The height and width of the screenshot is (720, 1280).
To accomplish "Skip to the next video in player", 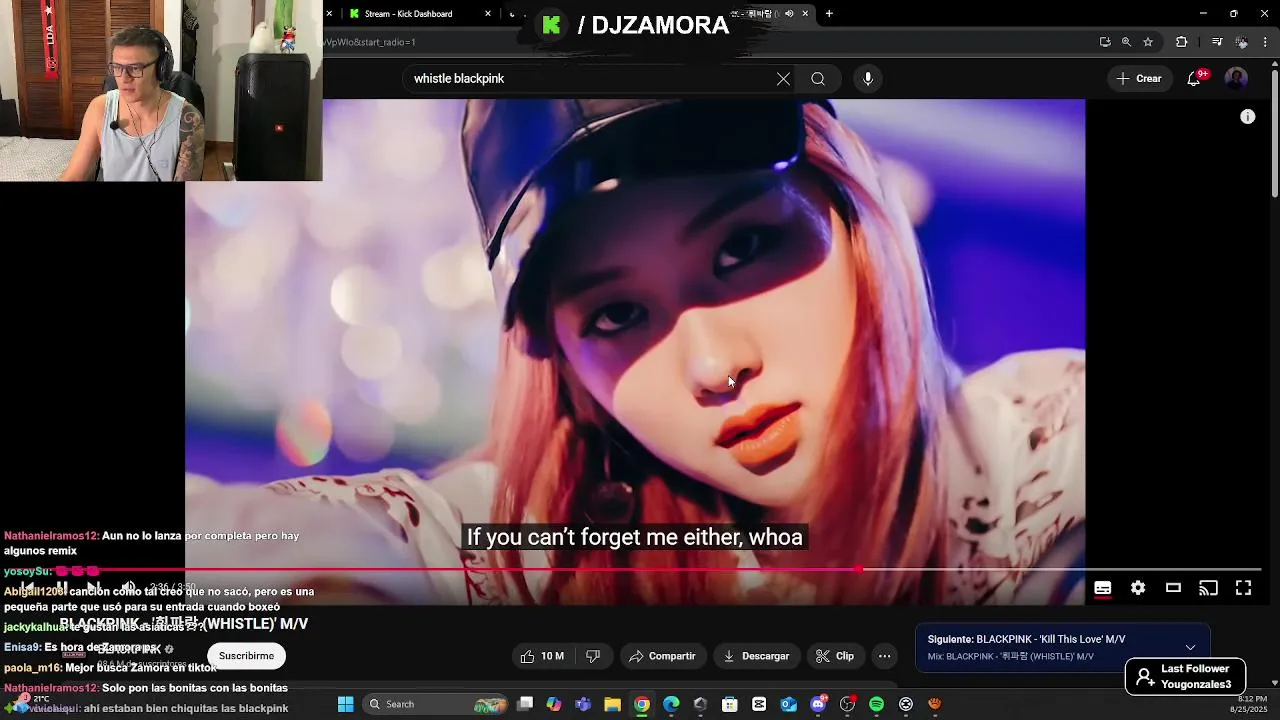I will click(94, 587).
